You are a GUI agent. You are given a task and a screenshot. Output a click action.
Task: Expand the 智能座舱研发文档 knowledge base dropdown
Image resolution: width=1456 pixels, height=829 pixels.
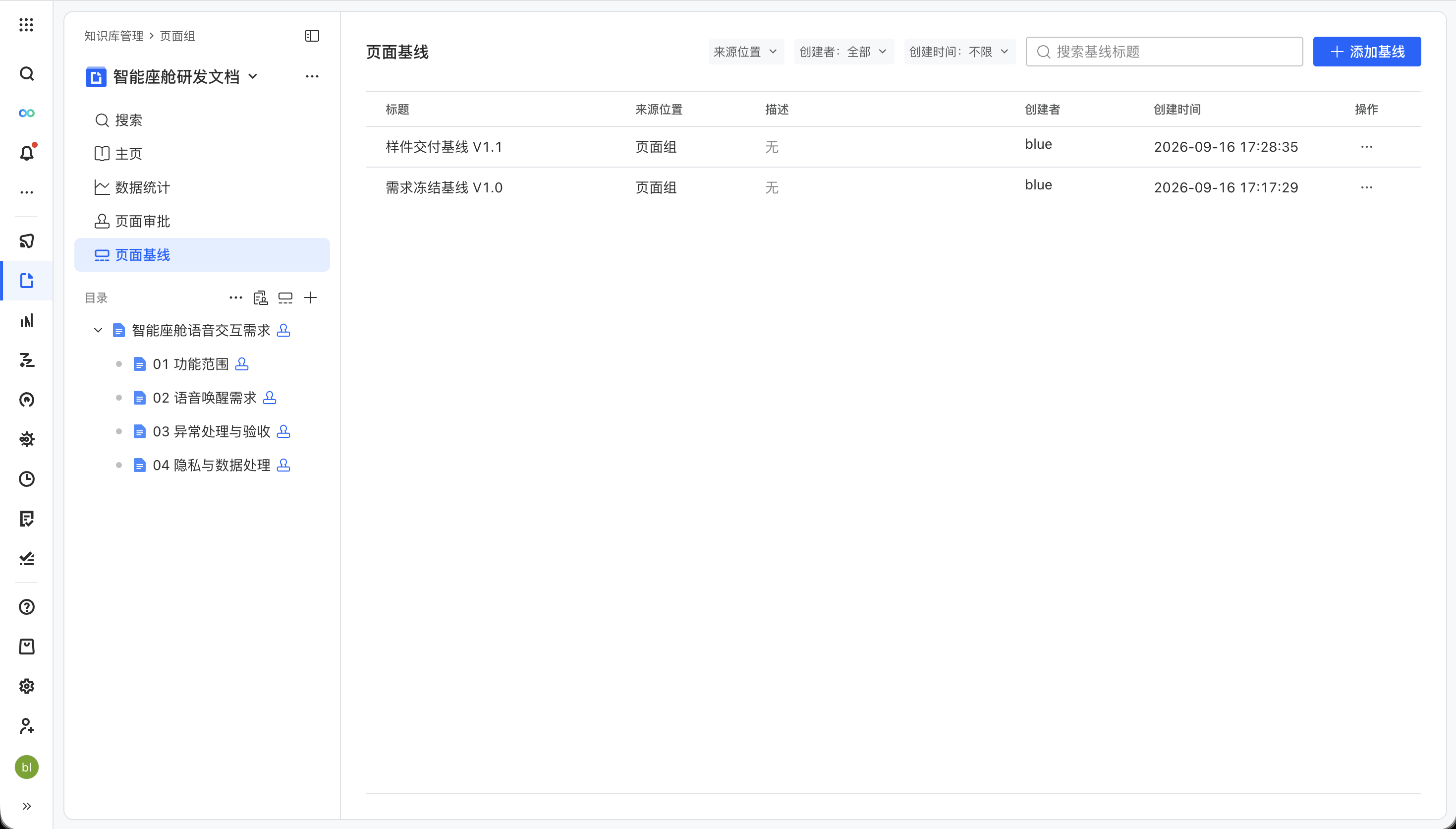click(253, 76)
